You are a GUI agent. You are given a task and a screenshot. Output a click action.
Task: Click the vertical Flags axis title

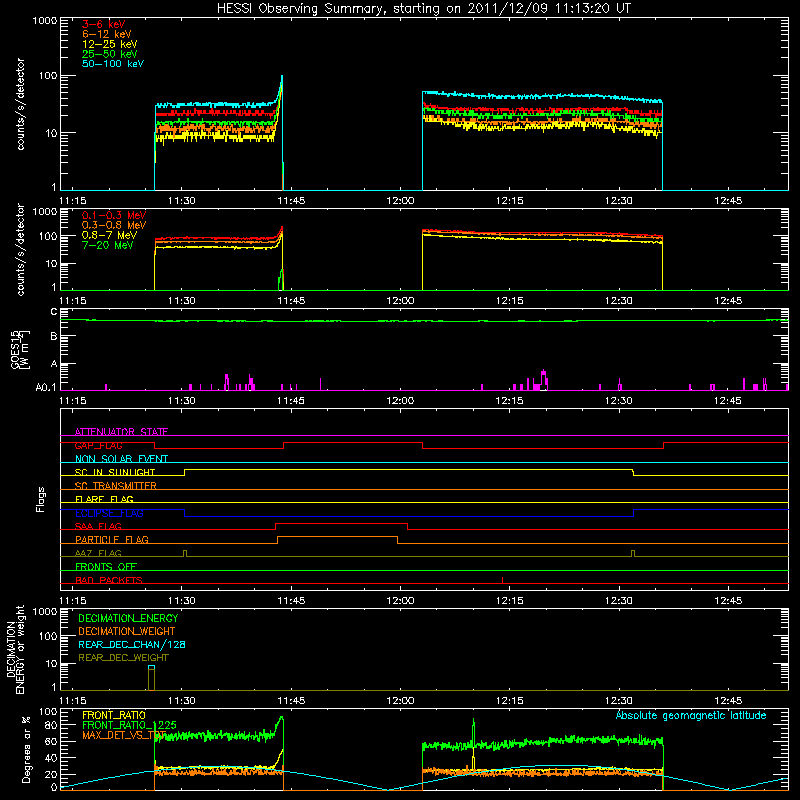(41, 499)
